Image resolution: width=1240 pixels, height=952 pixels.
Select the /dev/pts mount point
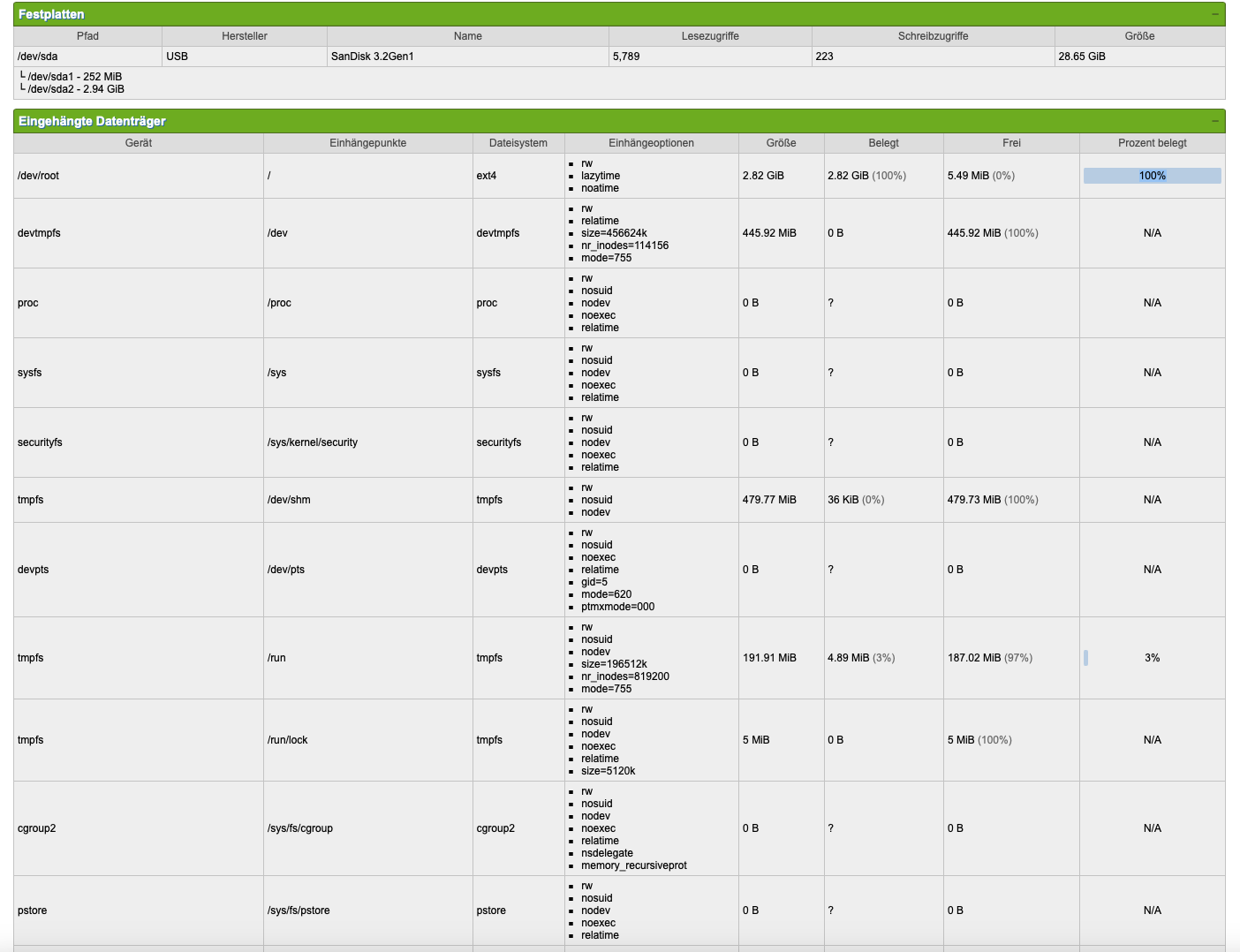click(x=286, y=570)
